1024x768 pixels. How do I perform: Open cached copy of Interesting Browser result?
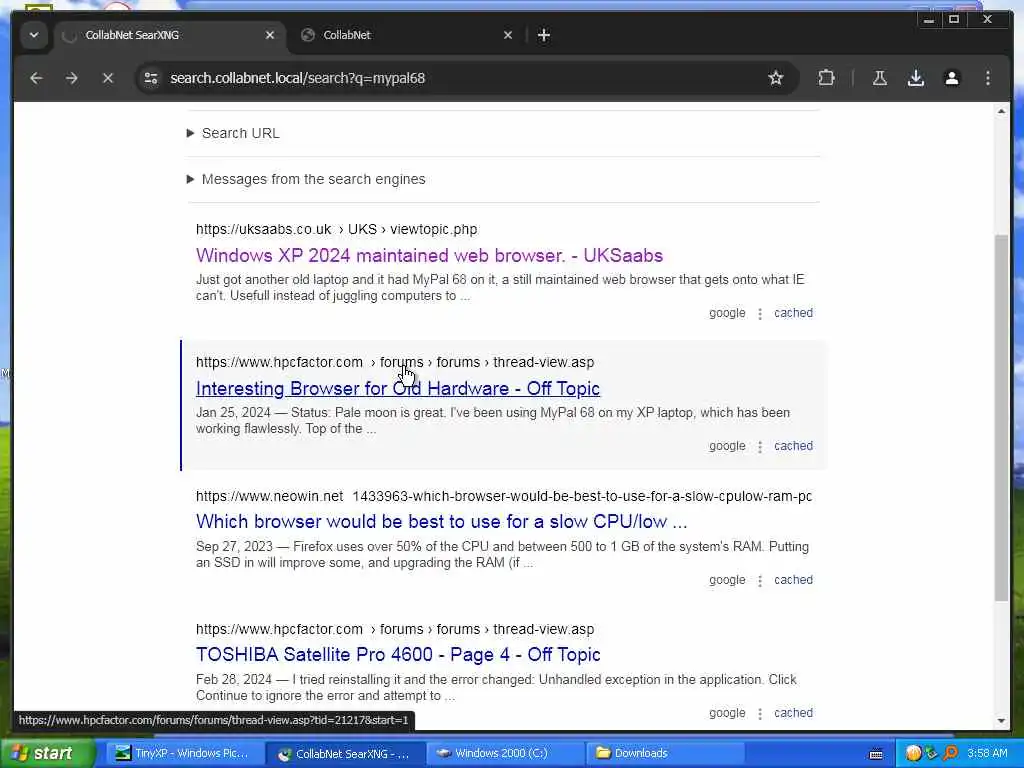(x=793, y=446)
